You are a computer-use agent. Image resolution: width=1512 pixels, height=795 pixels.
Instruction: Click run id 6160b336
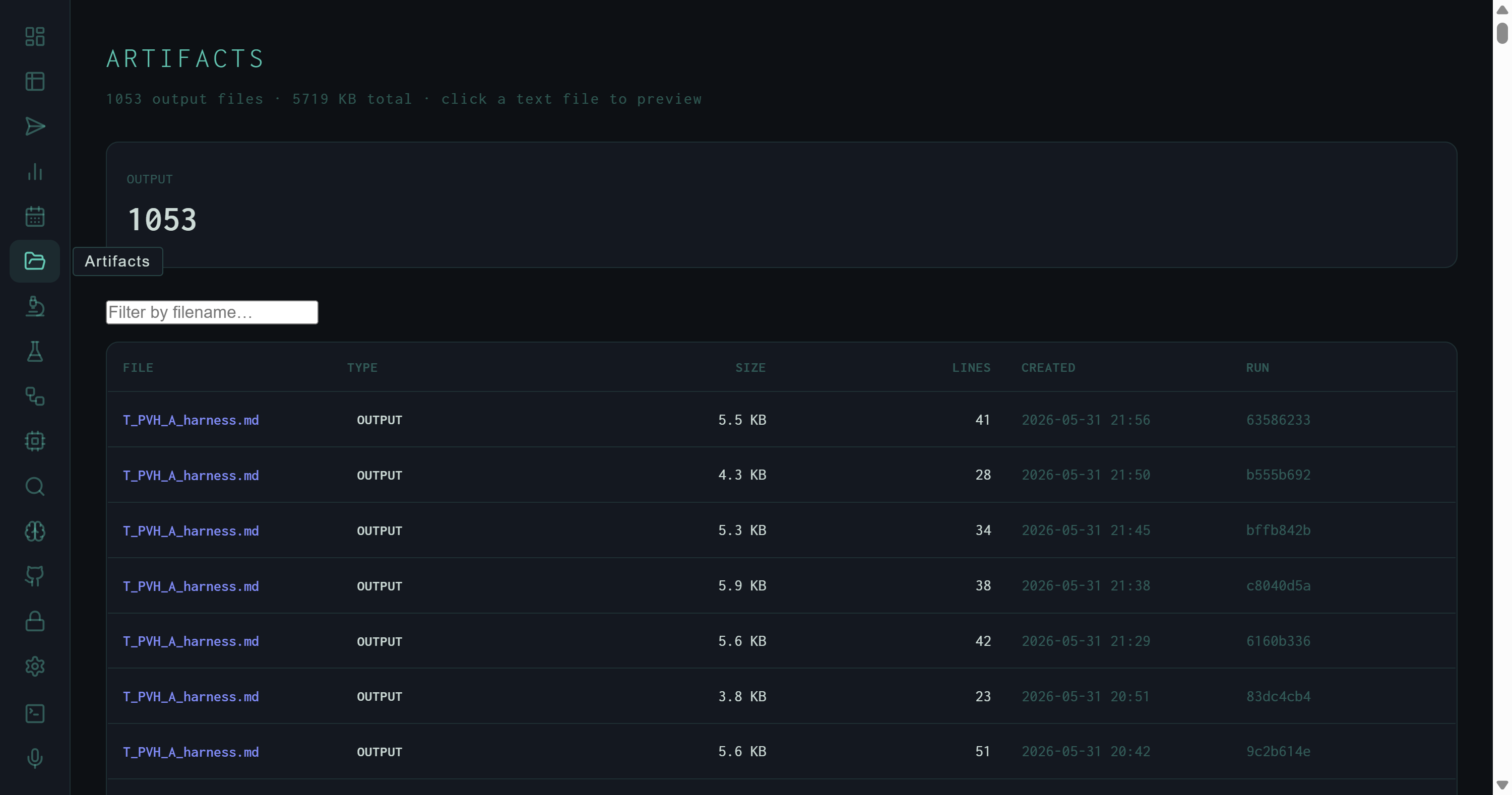point(1278,641)
